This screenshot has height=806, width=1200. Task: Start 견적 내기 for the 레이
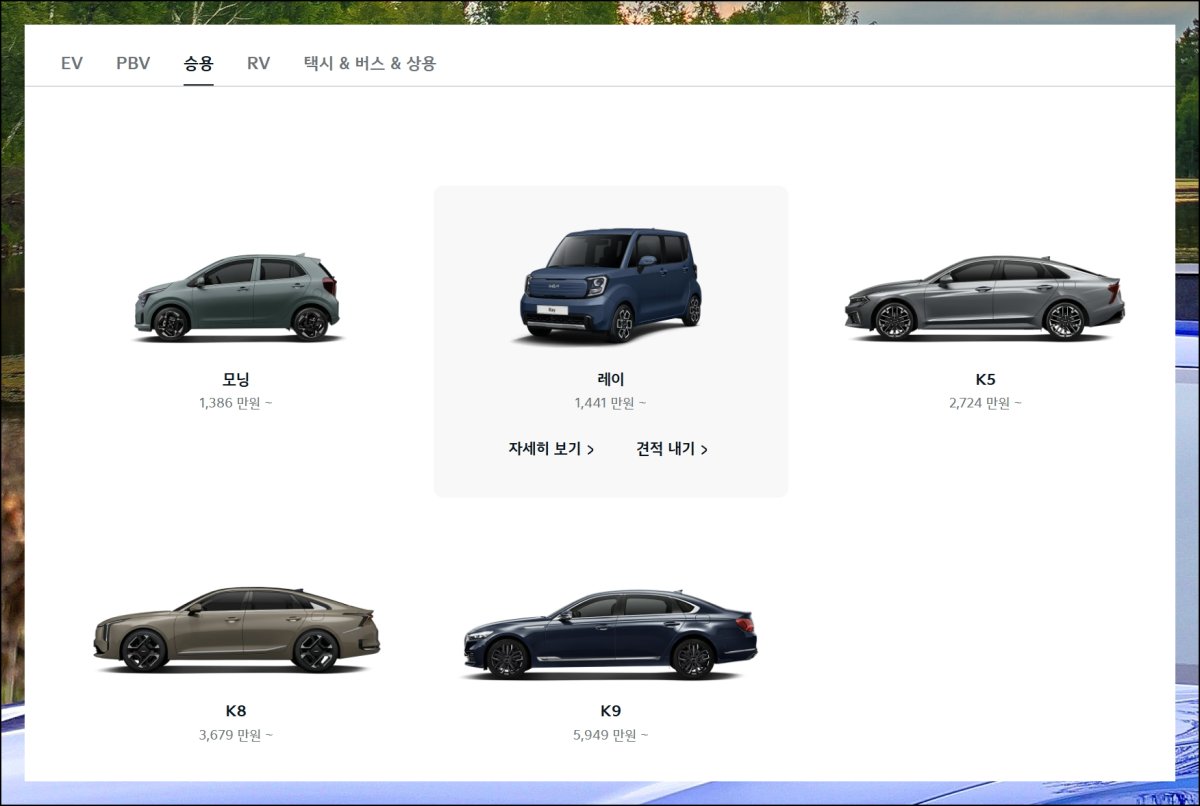[672, 449]
